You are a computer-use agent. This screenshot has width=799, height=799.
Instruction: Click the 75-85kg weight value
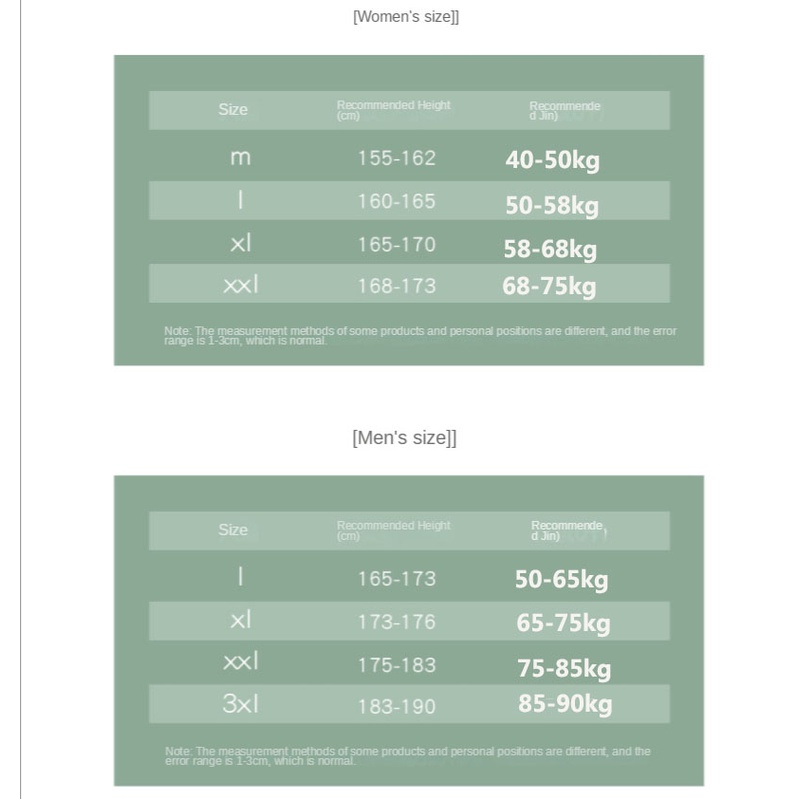coord(564,667)
